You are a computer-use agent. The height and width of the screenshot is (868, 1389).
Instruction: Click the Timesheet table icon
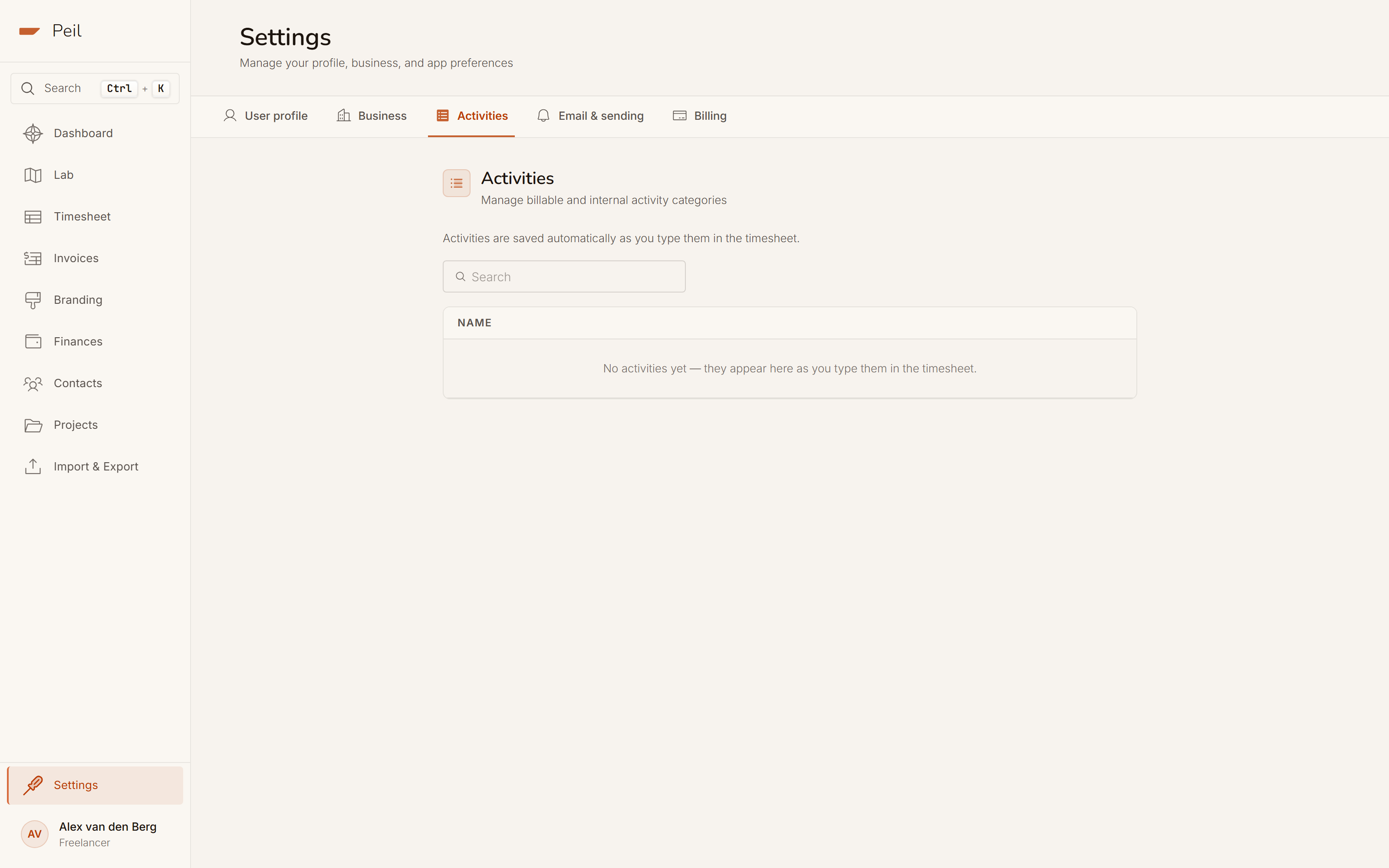point(33,217)
